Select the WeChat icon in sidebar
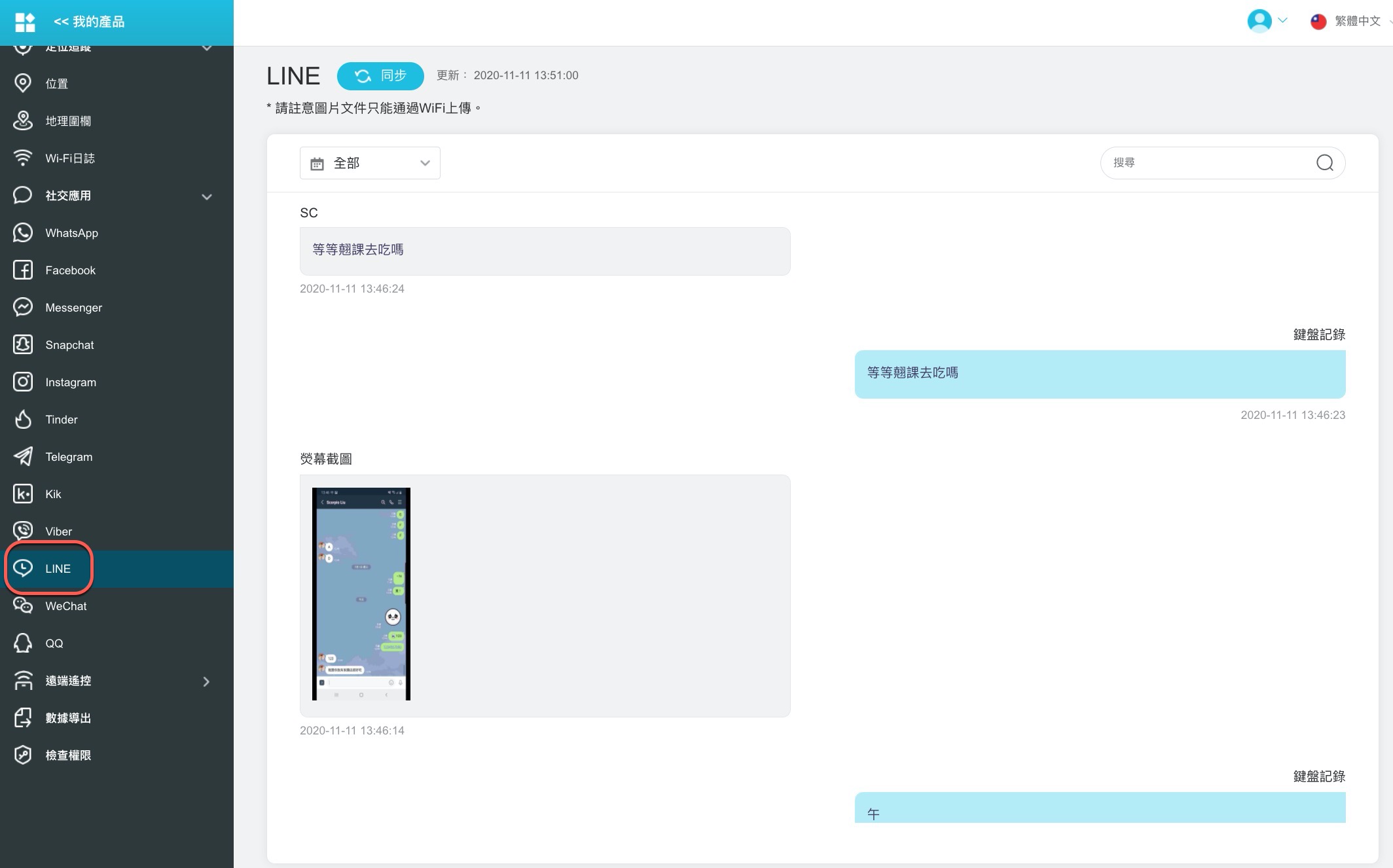 pos(23,606)
